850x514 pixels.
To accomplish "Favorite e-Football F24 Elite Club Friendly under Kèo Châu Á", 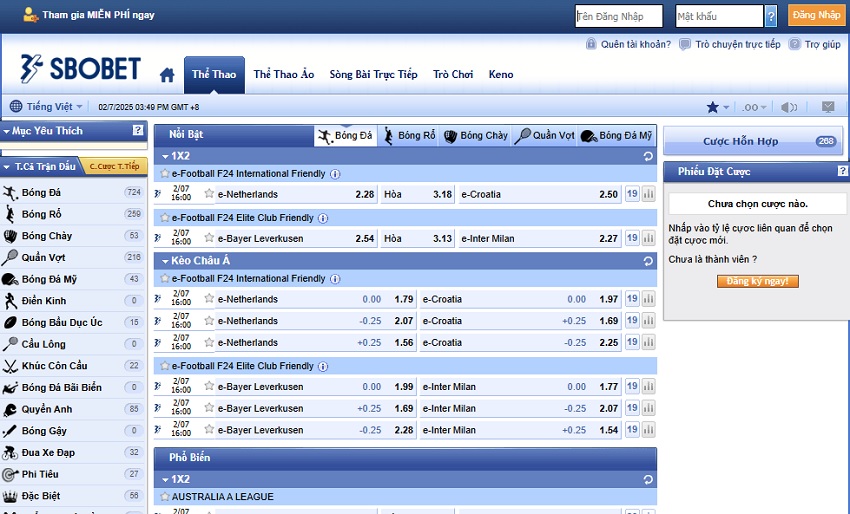I will (x=165, y=366).
